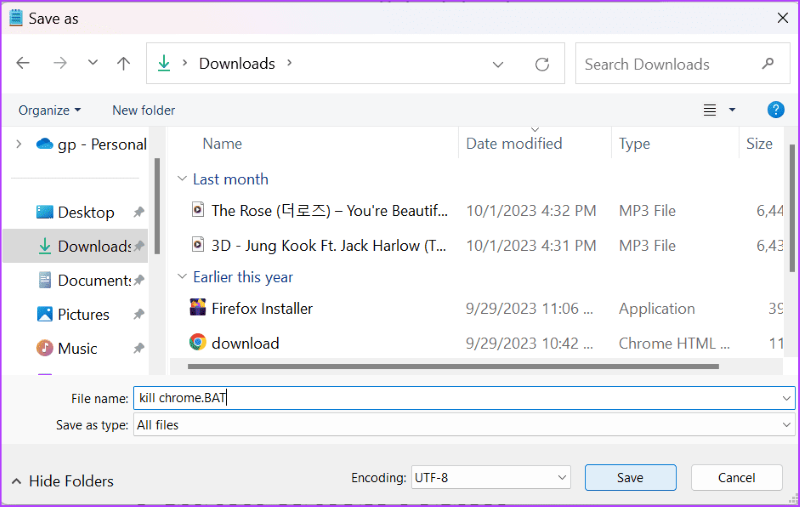Open Documents in the sidebar

[x=85, y=281]
